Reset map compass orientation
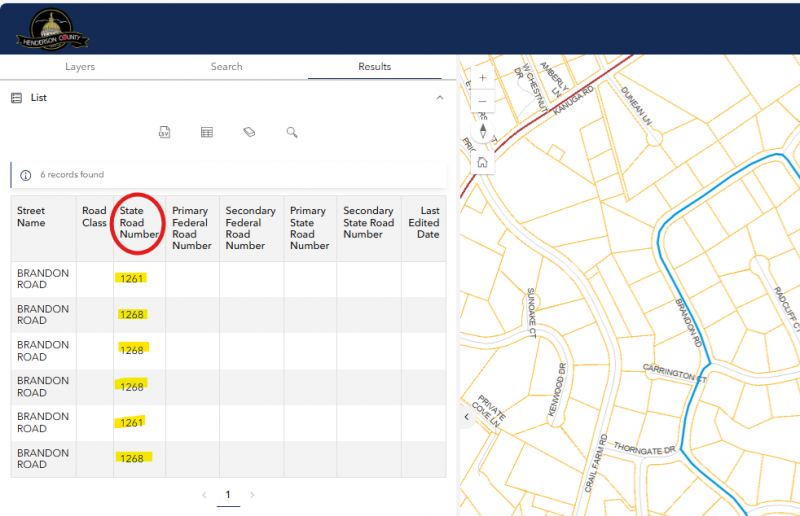 (483, 131)
